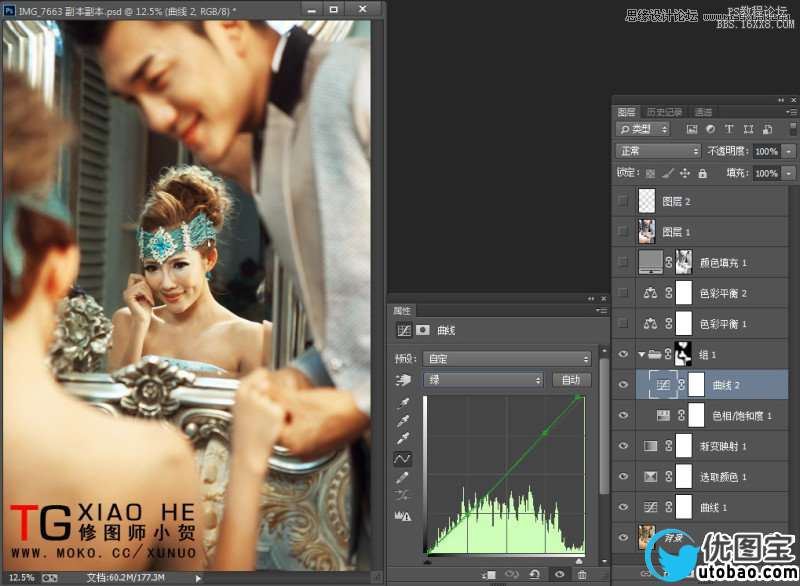The image size is (800, 586).
Task: Click the smooth curve values icon
Action: coord(402,495)
